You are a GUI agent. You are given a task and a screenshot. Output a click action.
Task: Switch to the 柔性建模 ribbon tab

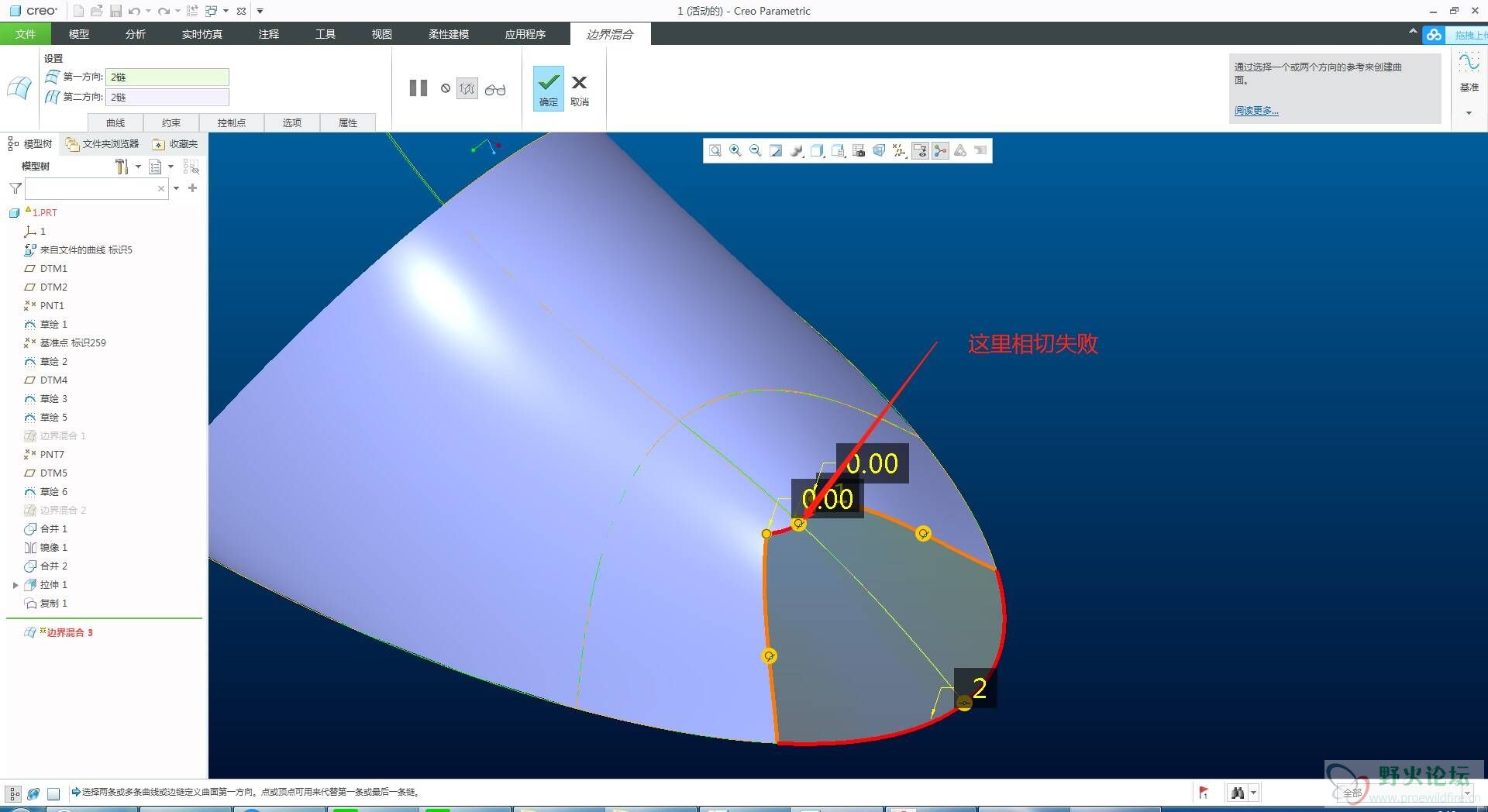click(x=449, y=34)
